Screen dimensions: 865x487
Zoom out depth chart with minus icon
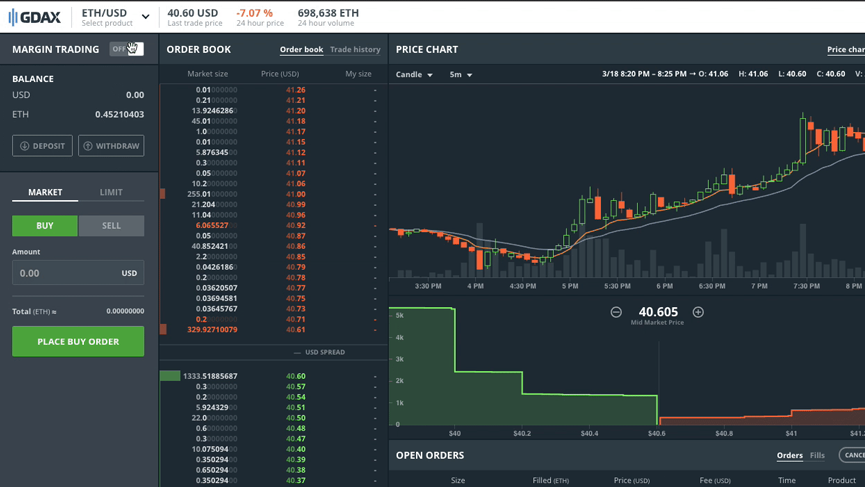click(x=616, y=312)
